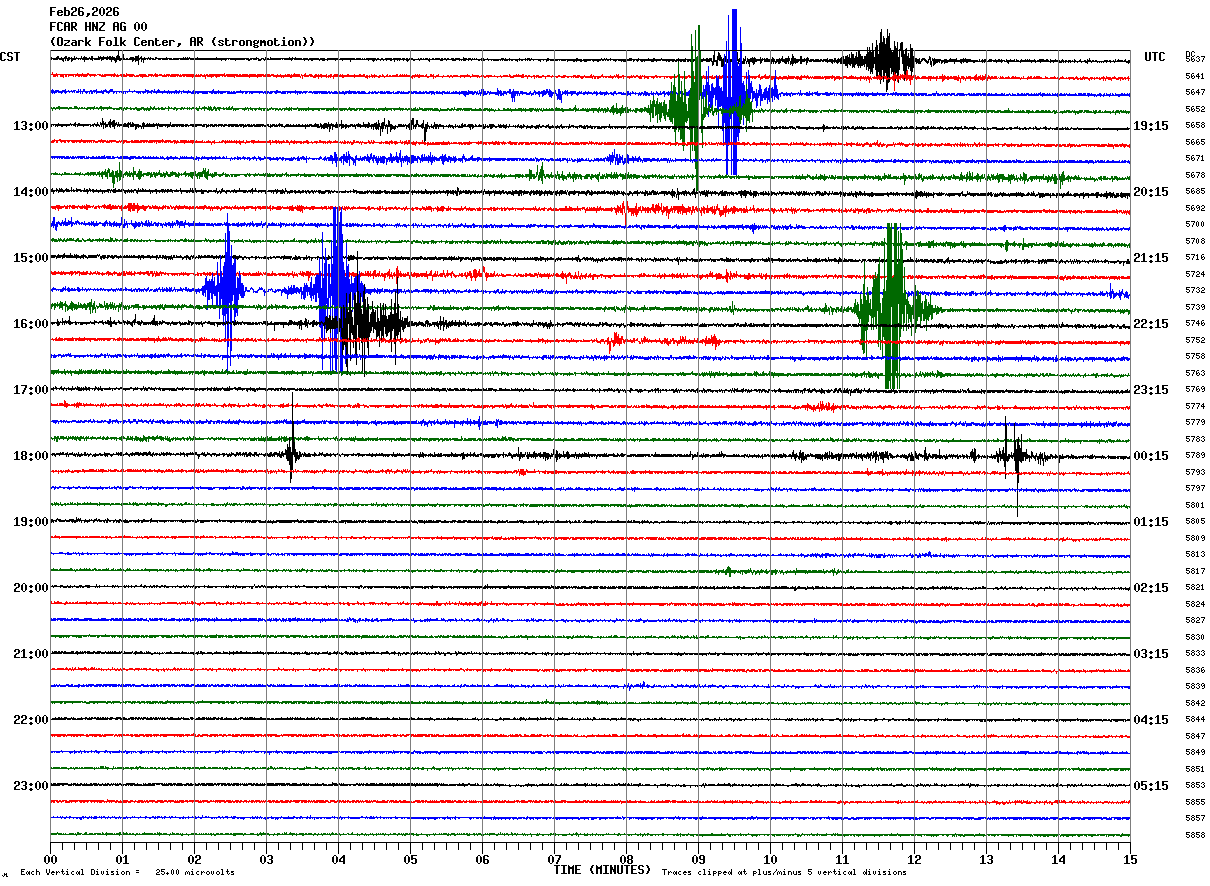Click the 05:15 UTC time label
The width and height of the screenshot is (1210, 886).
(1150, 786)
